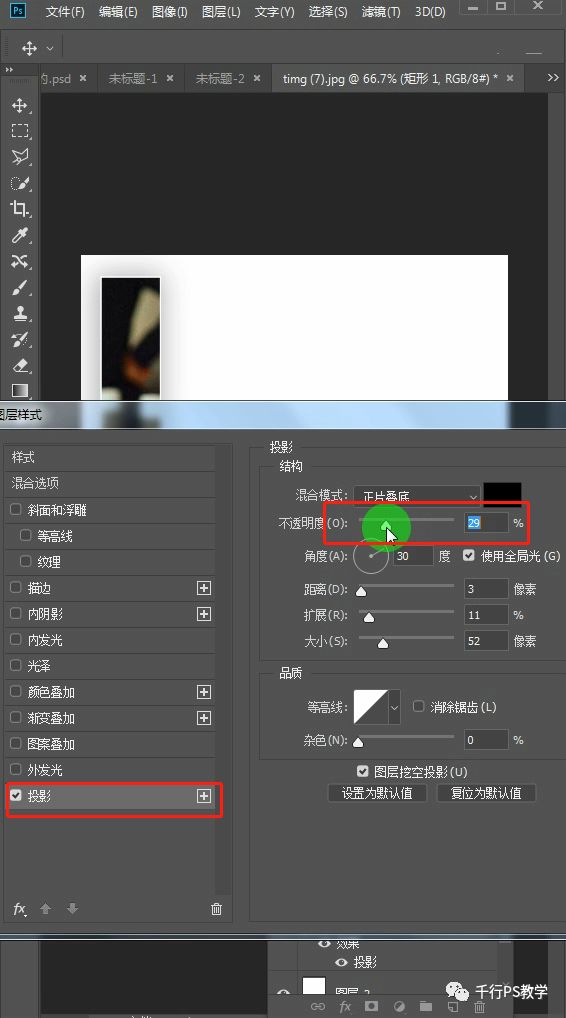Open the 等高线 contour picker arrow
Screen dimensions: 566x1018
[395, 706]
